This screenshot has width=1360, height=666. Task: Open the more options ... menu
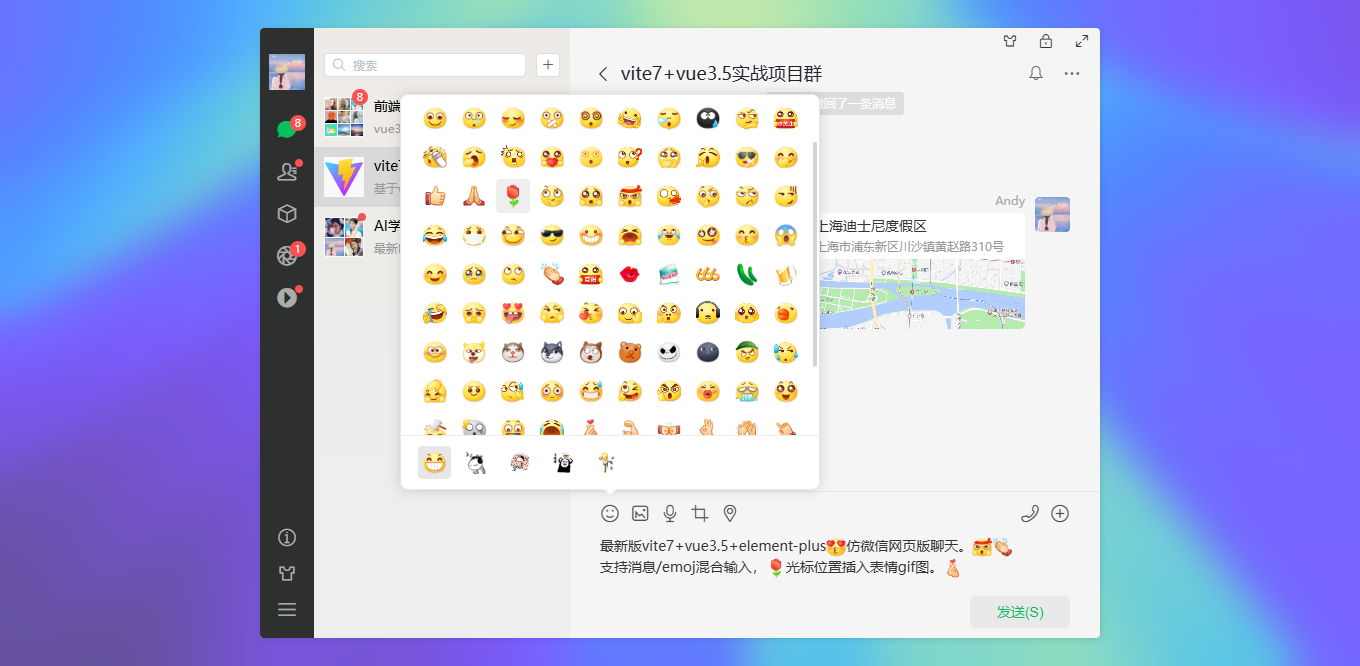(1072, 73)
